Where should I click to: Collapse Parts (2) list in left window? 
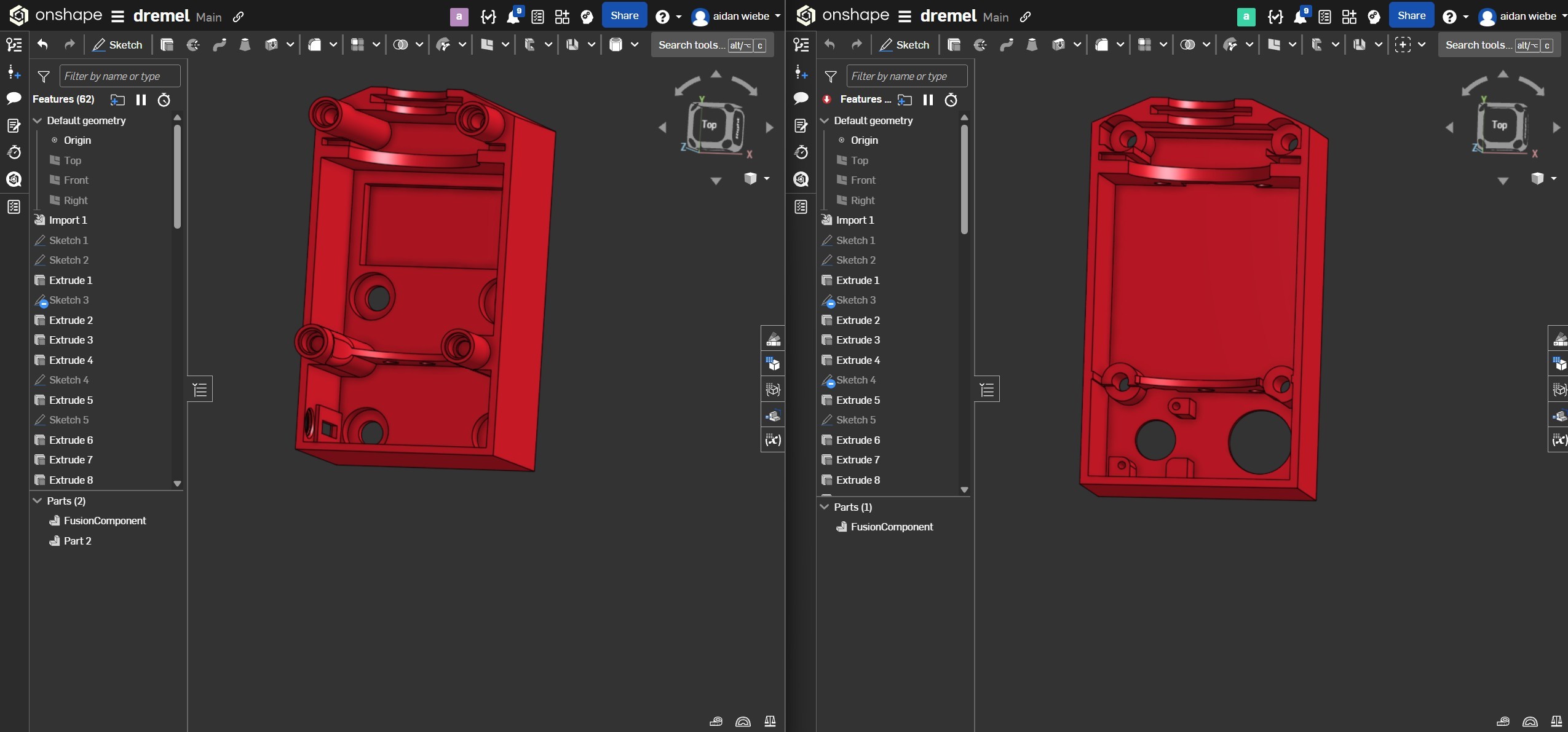(x=38, y=501)
